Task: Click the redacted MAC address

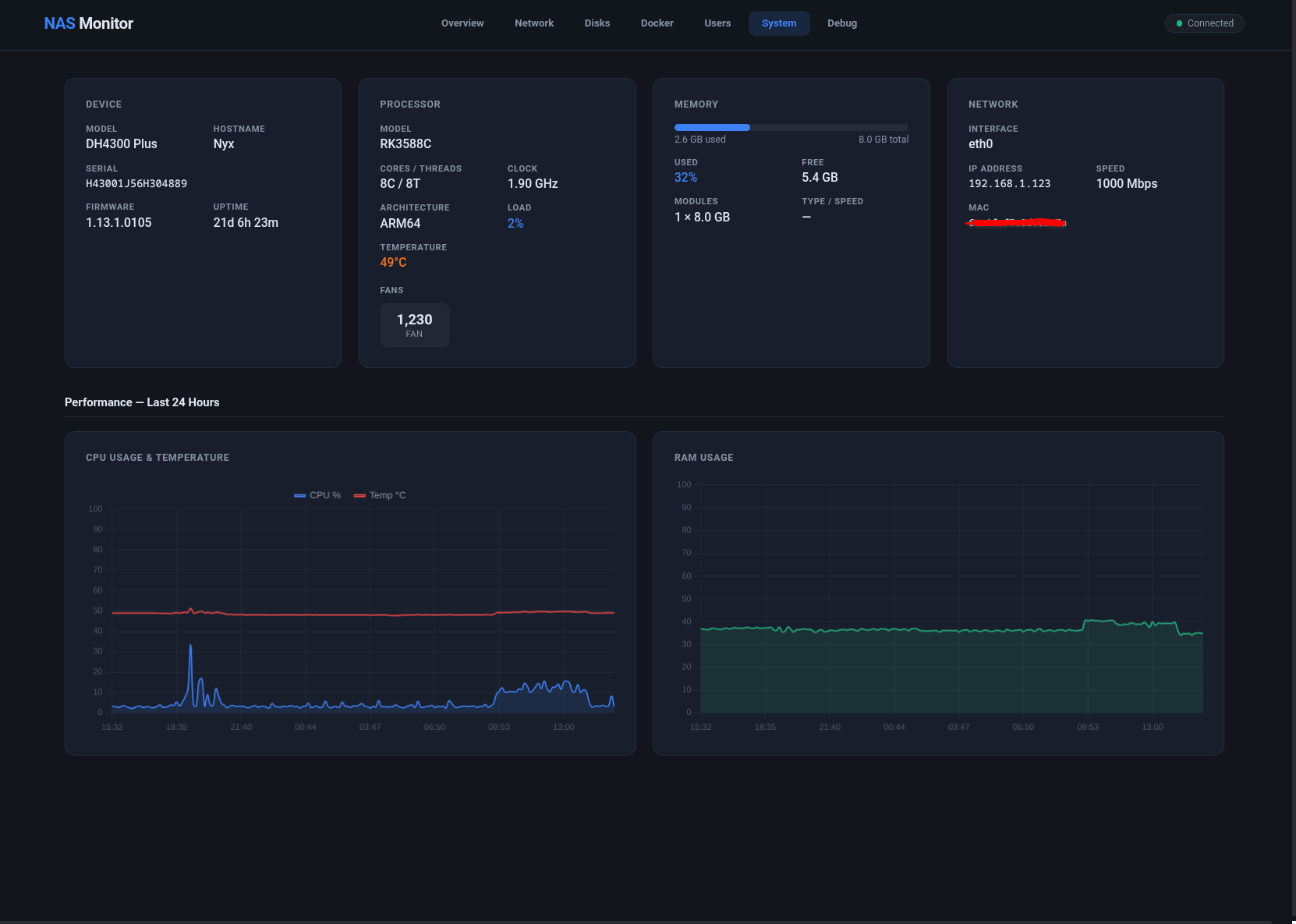Action: pos(1015,222)
